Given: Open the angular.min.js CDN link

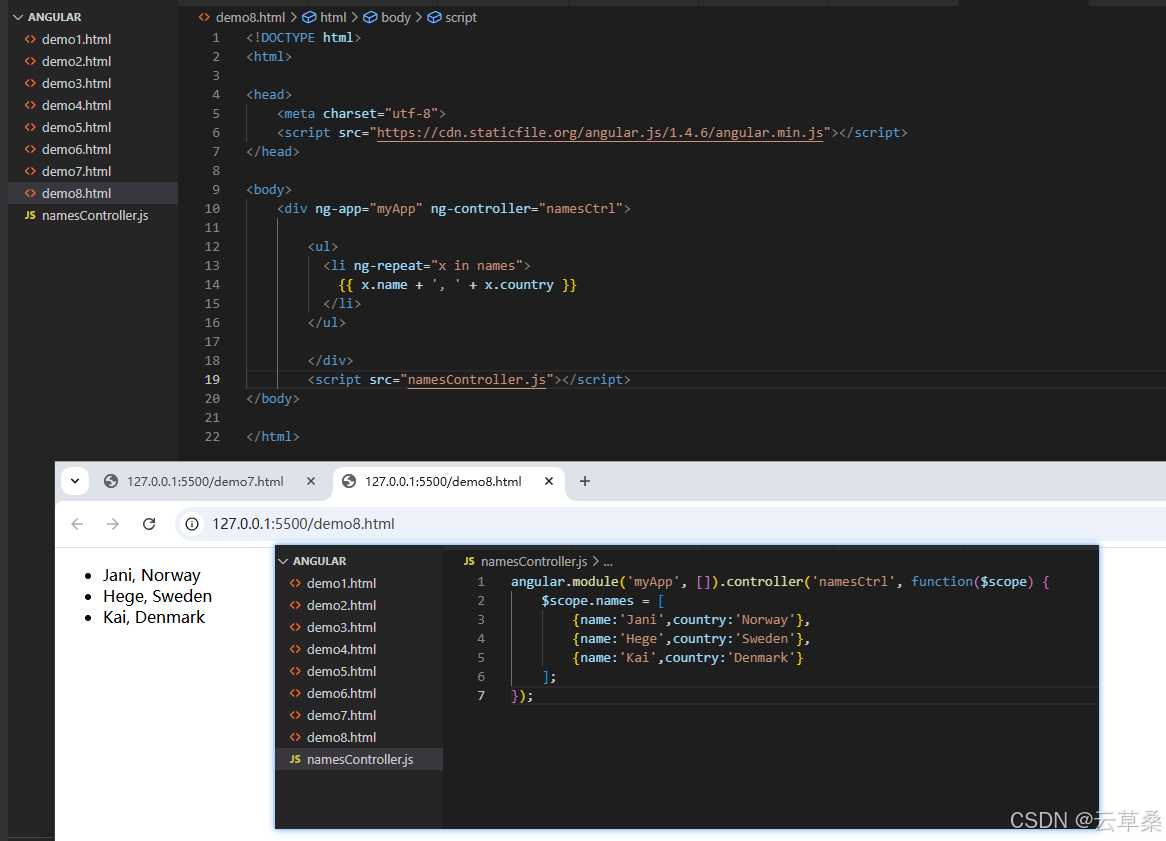Looking at the screenshot, I should click(599, 132).
